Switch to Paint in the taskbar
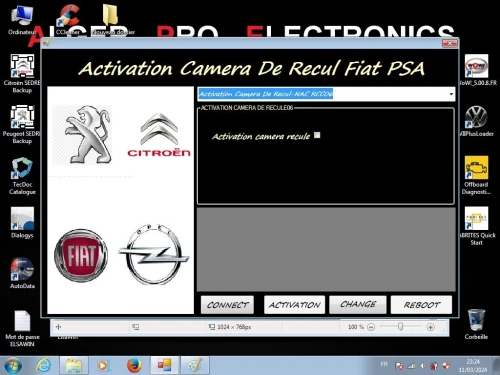 tap(195, 365)
